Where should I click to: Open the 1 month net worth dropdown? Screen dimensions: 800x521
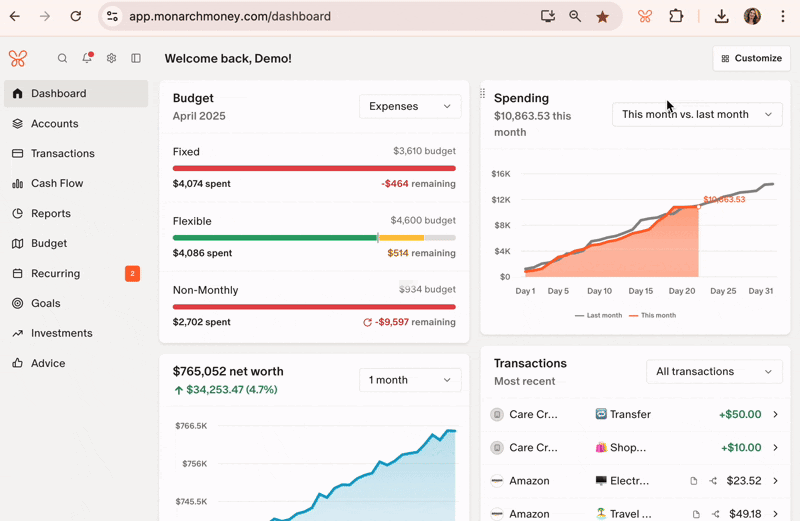[410, 380]
